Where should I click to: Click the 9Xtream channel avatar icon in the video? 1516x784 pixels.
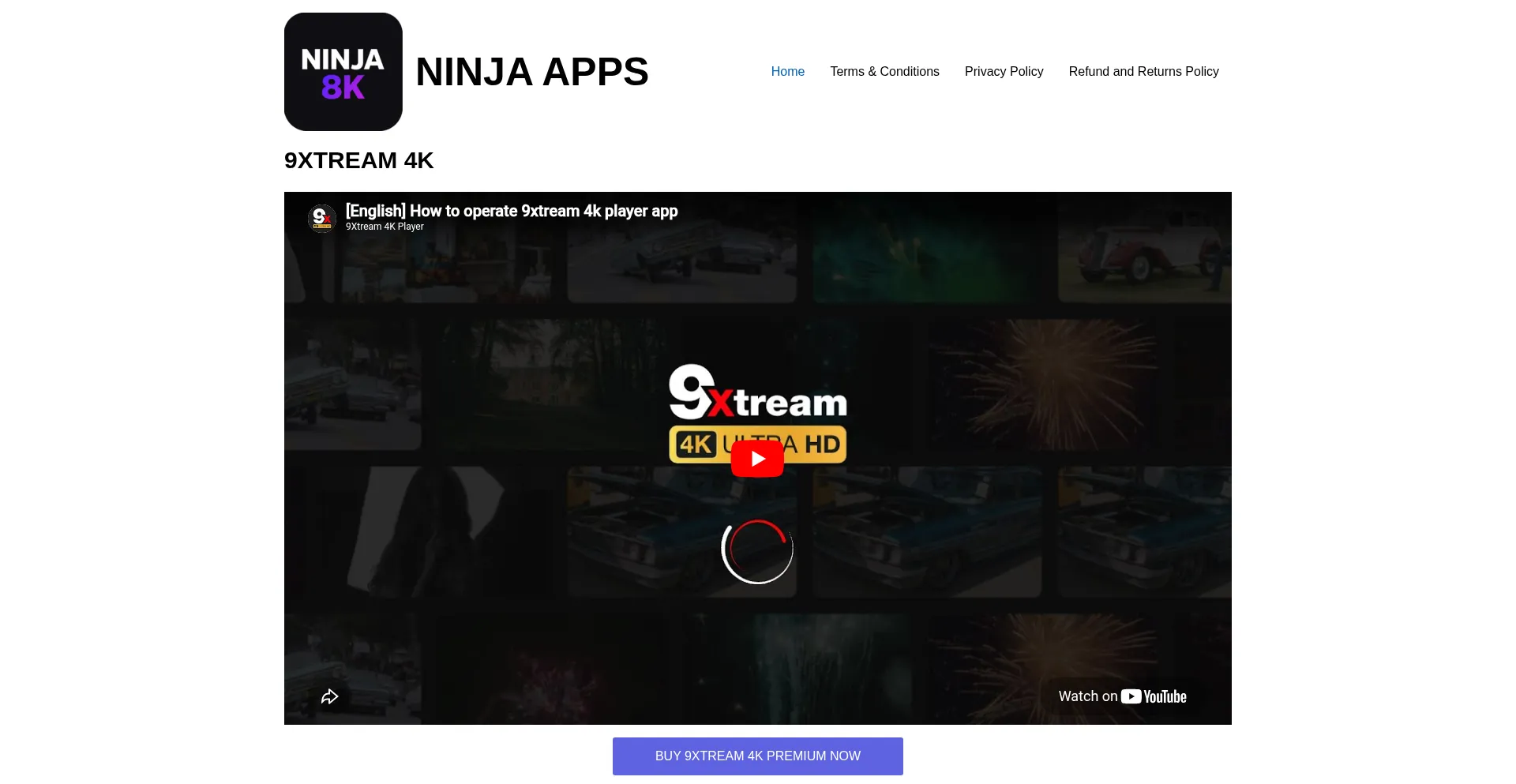[322, 219]
